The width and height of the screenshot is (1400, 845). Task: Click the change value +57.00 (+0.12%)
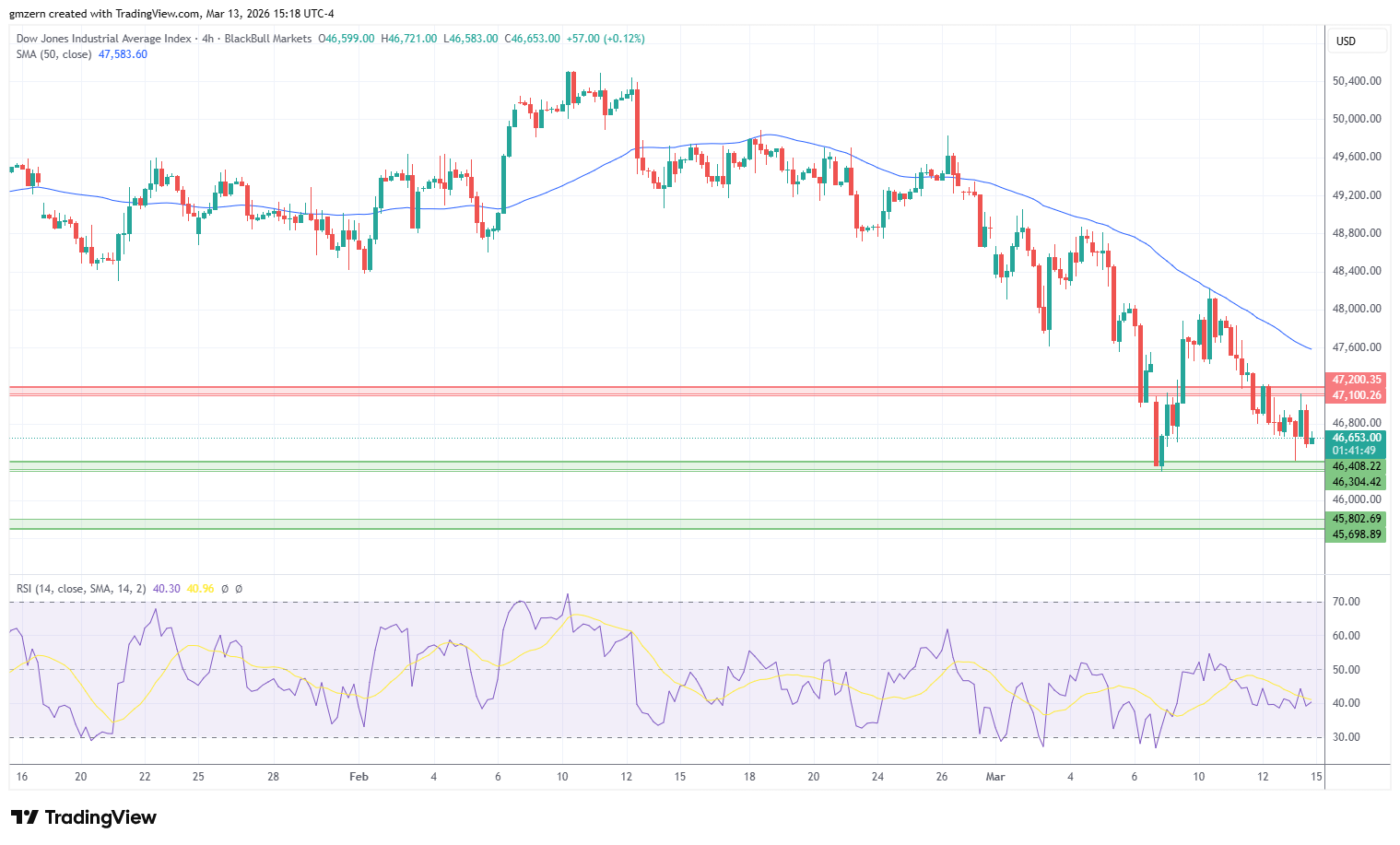point(606,39)
